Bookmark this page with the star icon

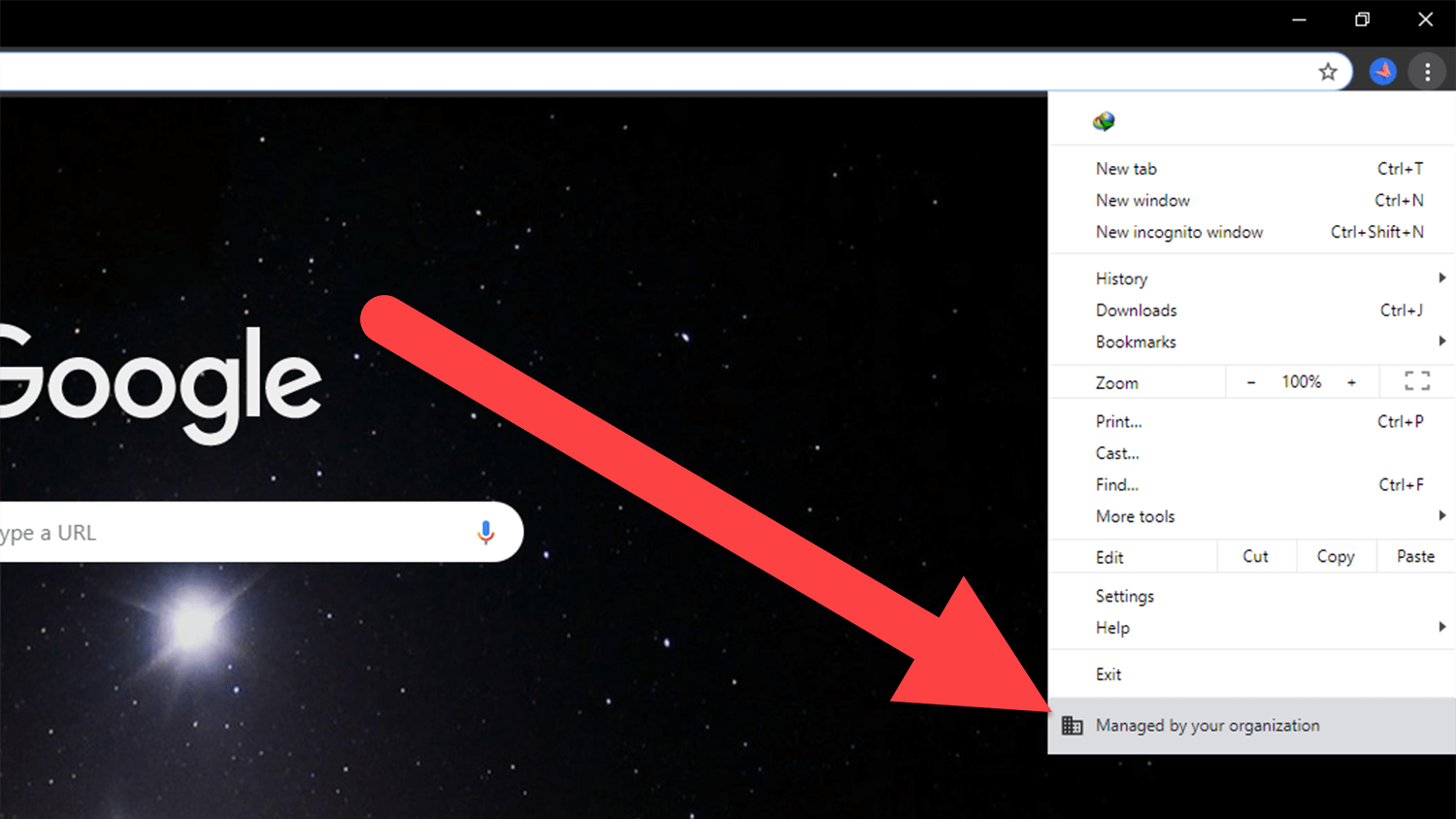(1328, 71)
